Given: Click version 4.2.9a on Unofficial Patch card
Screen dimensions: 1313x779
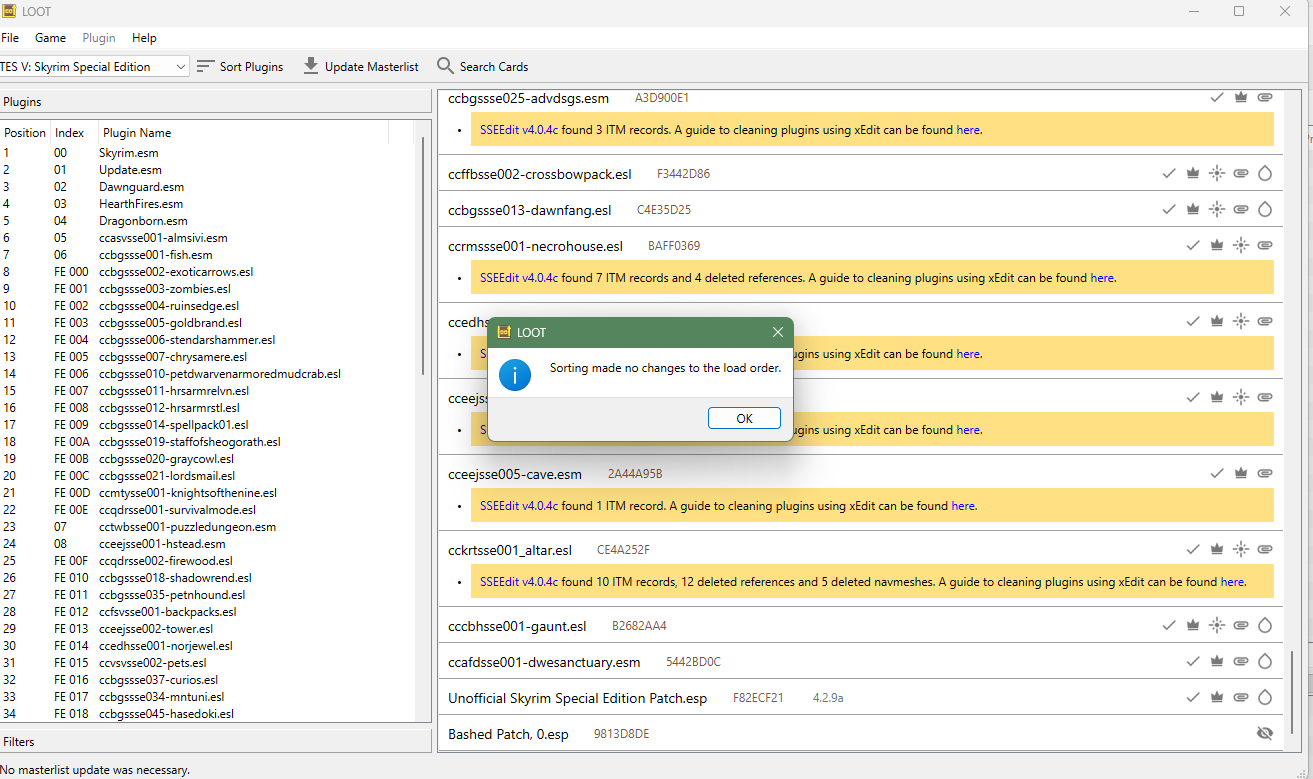Looking at the screenshot, I should [828, 697].
